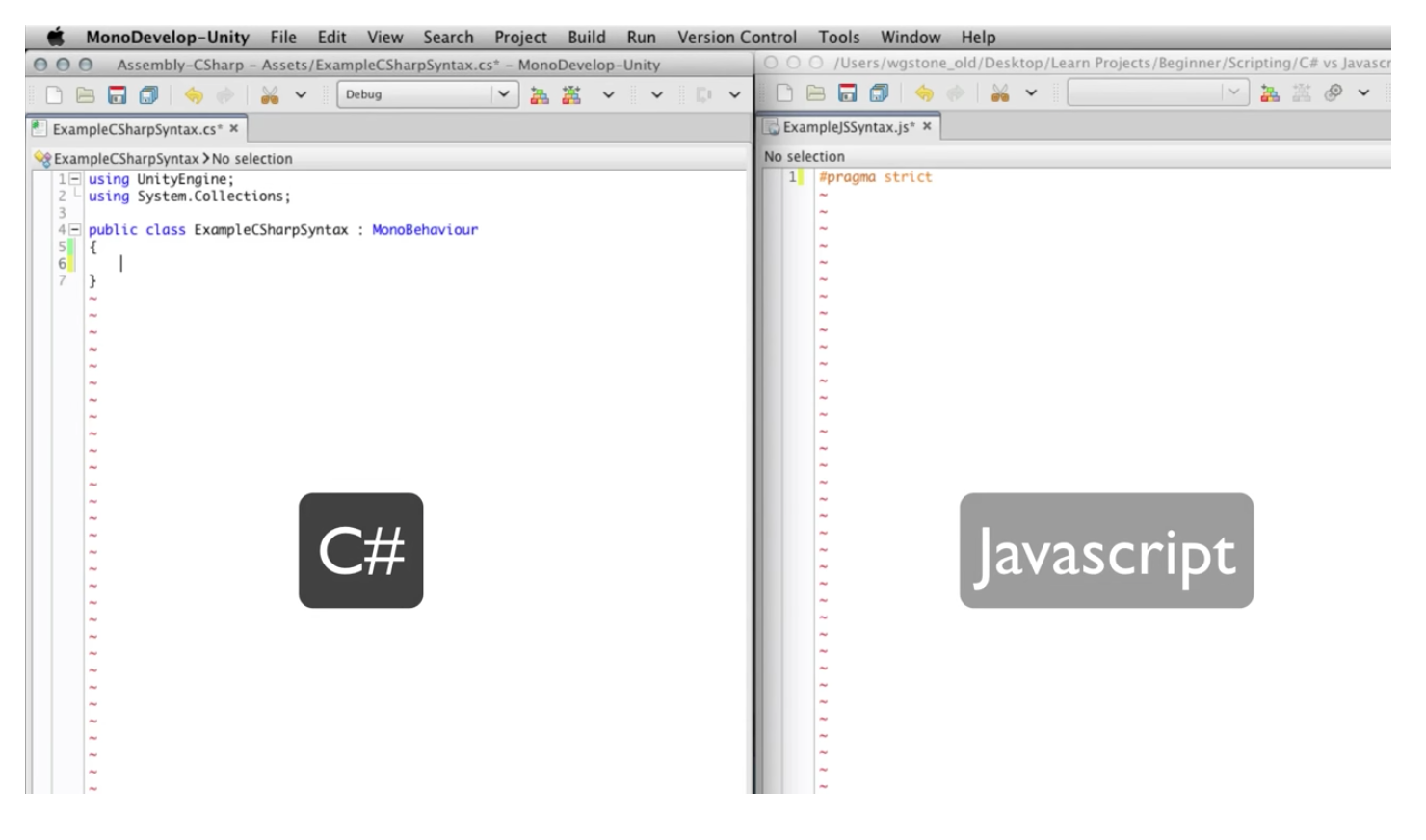This screenshot has width=1426, height=840.
Task: Redo the edit in the C# window
Action: [225, 94]
